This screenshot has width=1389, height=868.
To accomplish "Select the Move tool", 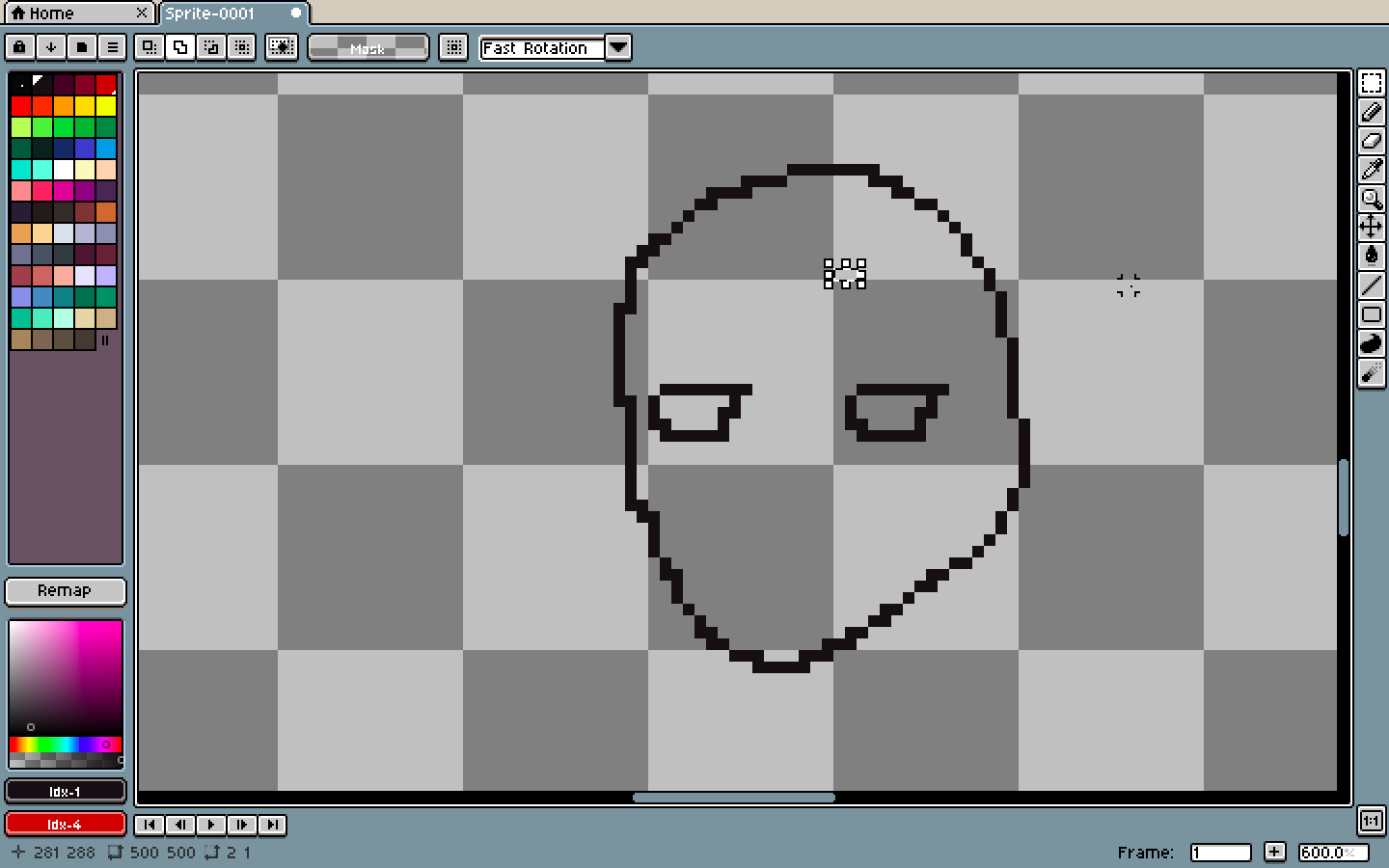I will (x=1371, y=228).
